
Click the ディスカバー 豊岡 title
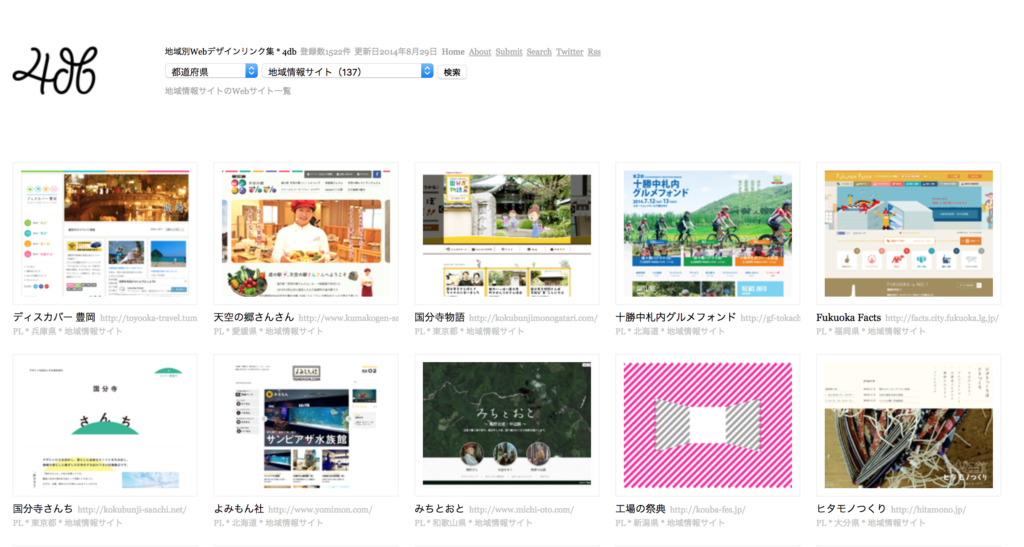coord(54,317)
